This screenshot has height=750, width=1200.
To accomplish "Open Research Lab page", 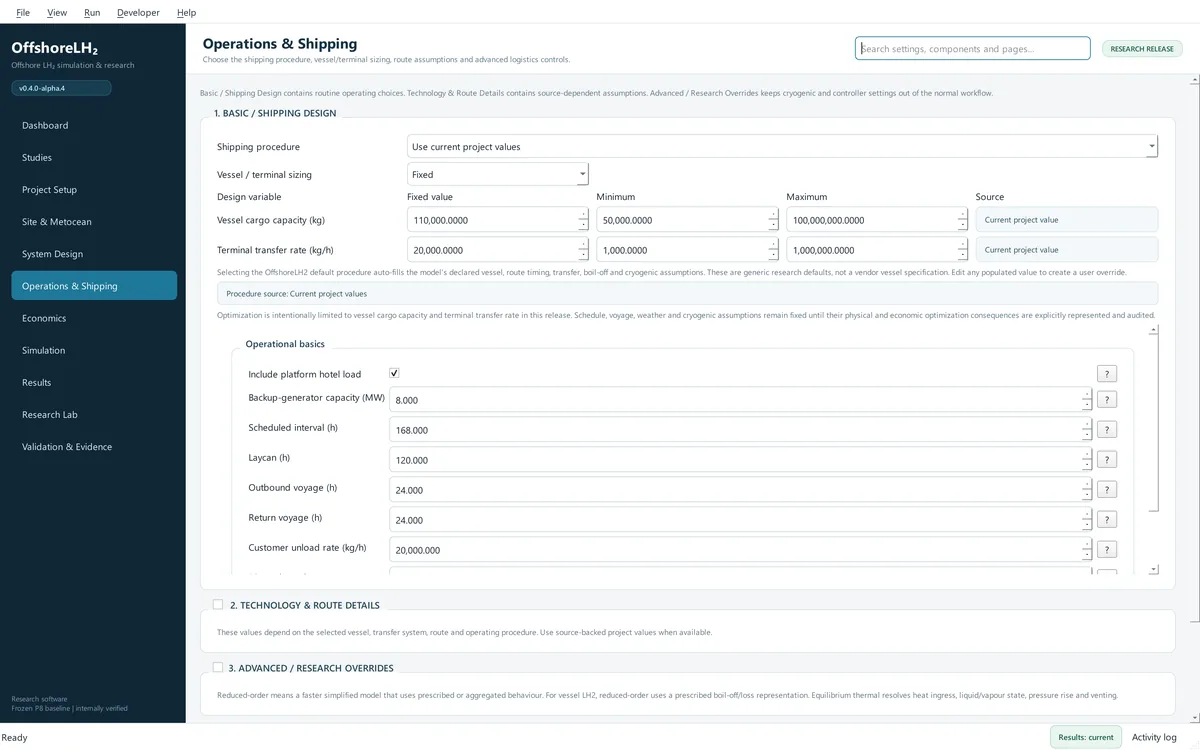I will 94,414.
